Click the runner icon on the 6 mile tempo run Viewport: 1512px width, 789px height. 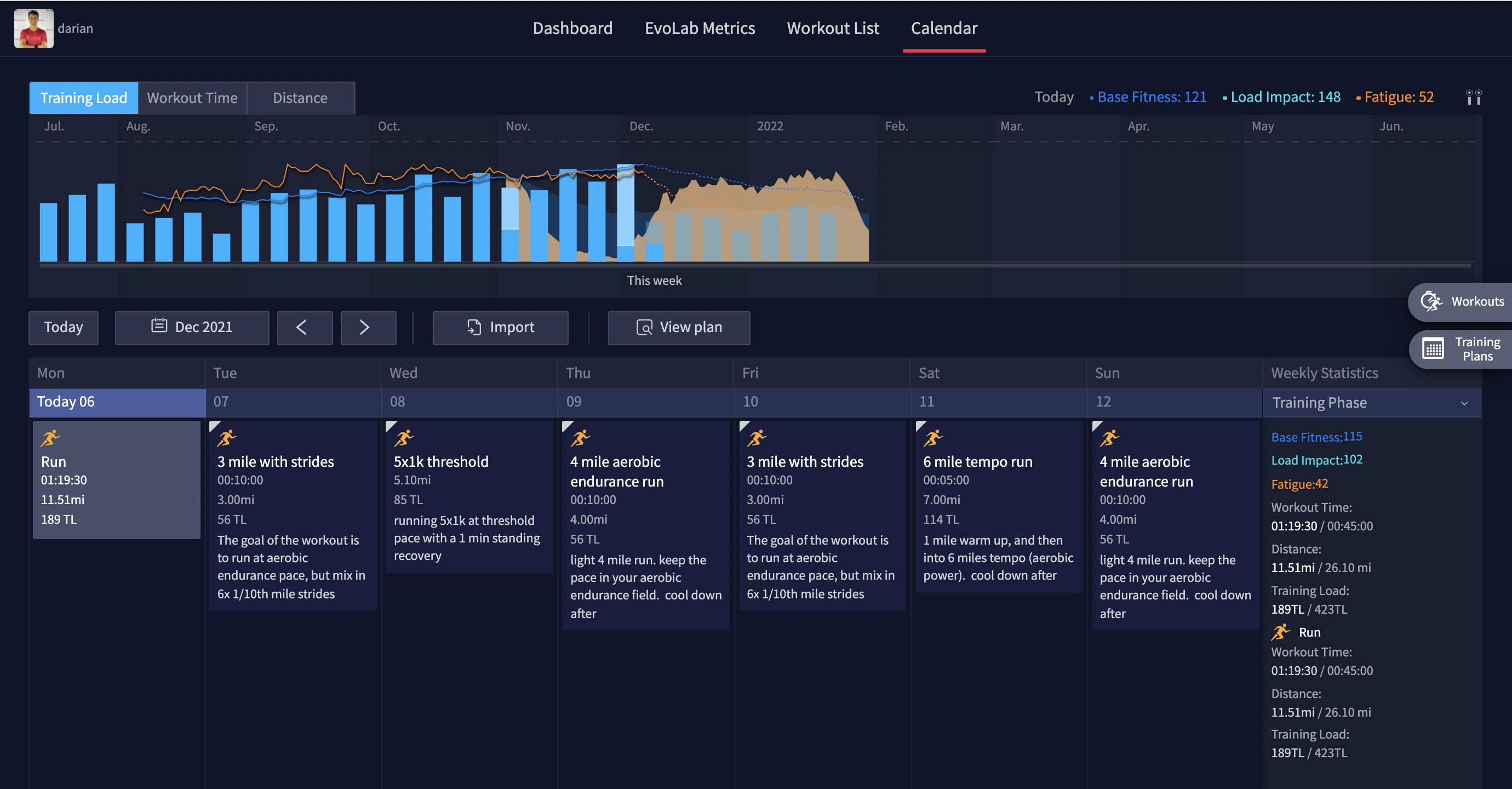(933, 438)
